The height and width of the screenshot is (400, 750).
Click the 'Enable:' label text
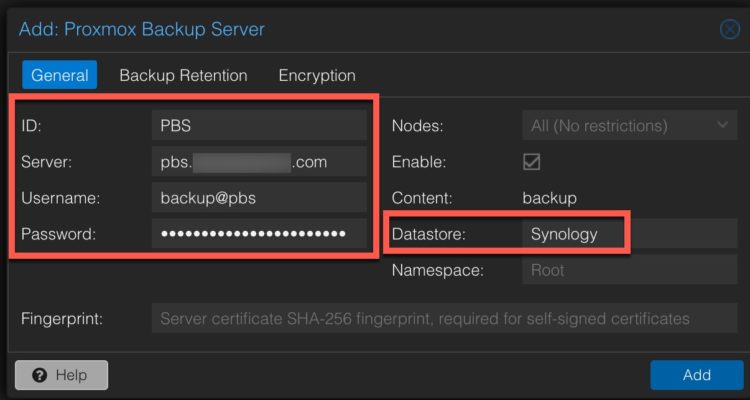click(418, 162)
